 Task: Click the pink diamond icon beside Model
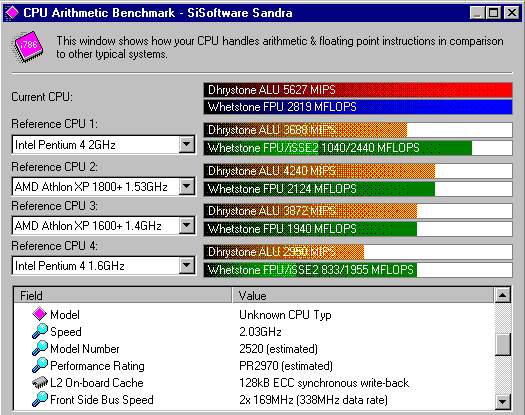[x=40, y=314]
